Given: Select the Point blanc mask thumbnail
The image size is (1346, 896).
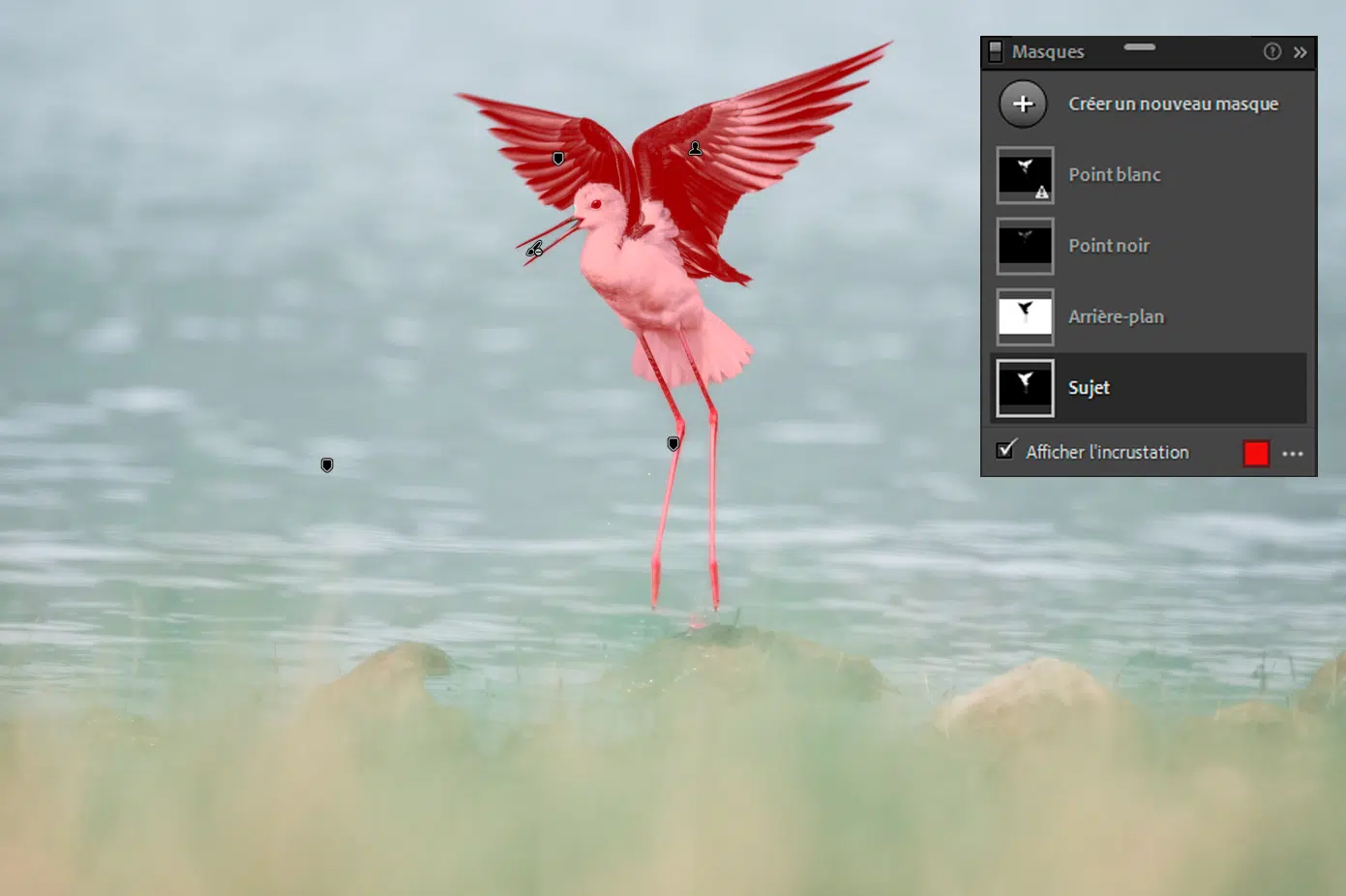Looking at the screenshot, I should pos(1025,175).
